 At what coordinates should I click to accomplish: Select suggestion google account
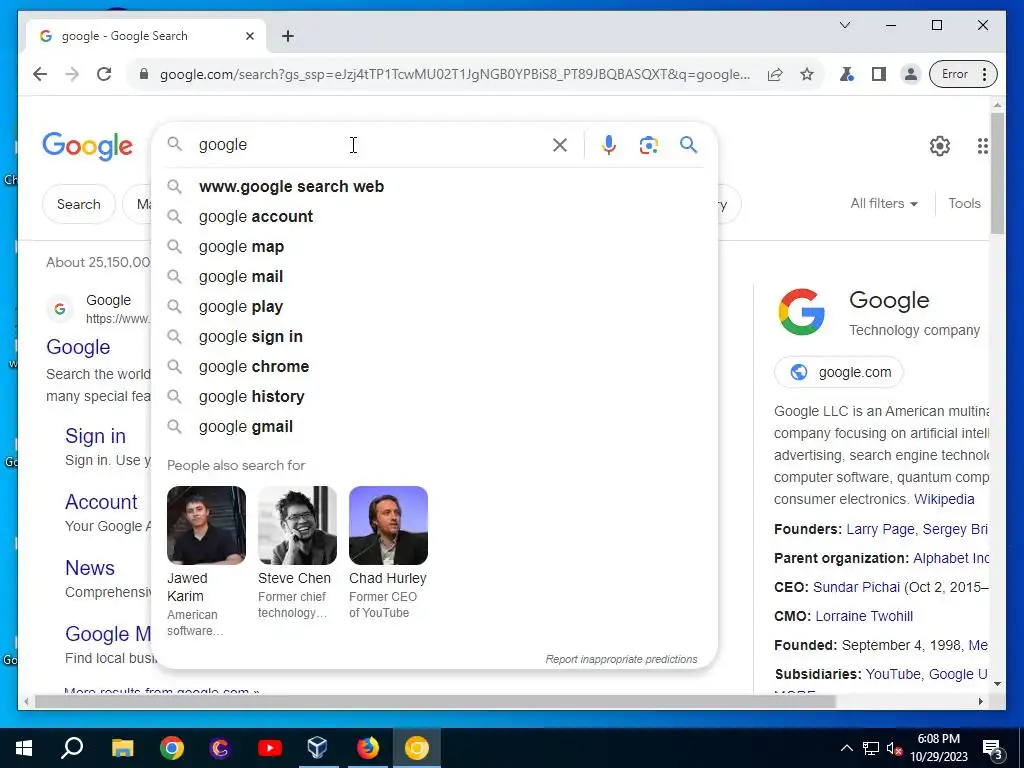(x=434, y=217)
